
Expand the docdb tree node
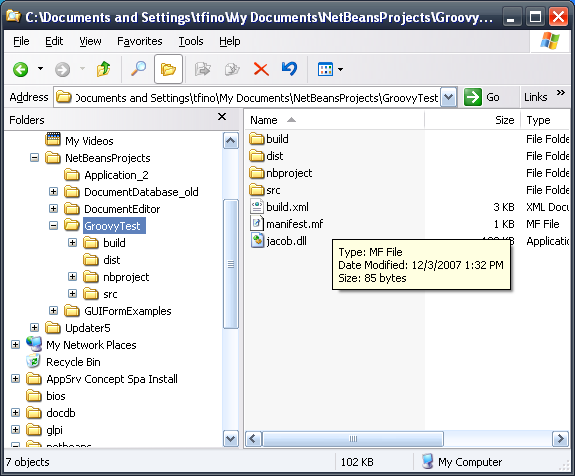click(x=15, y=413)
